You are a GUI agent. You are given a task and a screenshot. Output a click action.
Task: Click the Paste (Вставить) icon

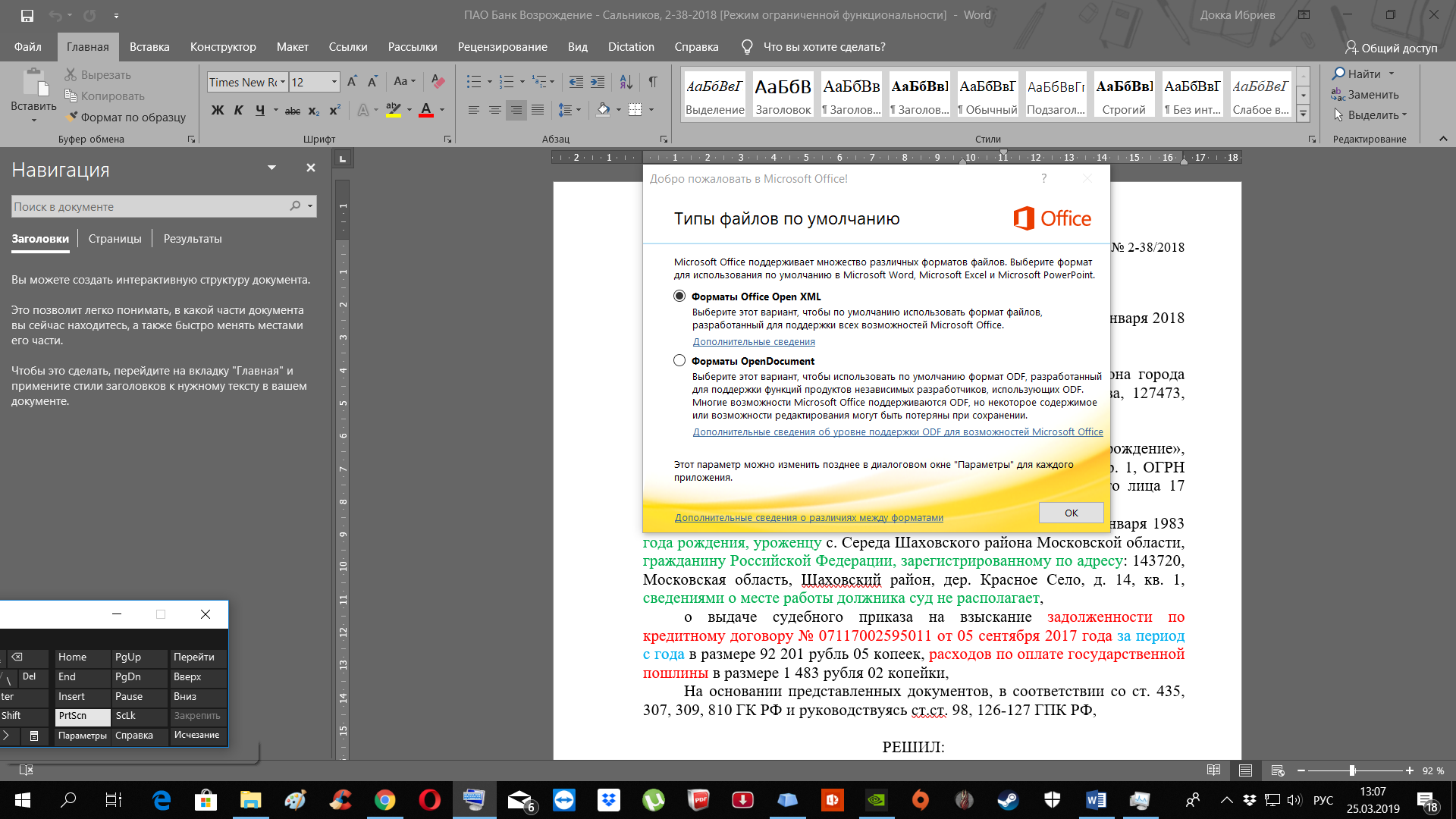(x=33, y=83)
